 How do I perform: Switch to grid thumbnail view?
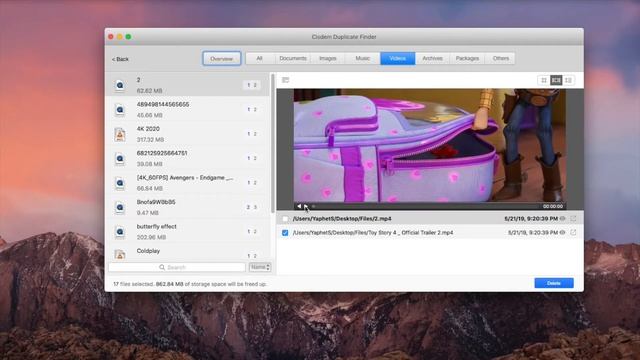coord(544,80)
